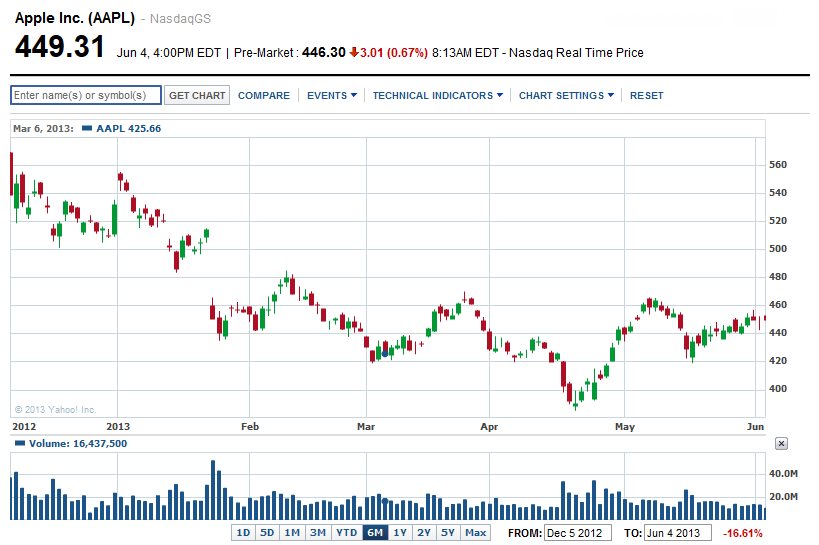Click the Feb axis label
This screenshot has width=819, height=545.
coord(250,426)
